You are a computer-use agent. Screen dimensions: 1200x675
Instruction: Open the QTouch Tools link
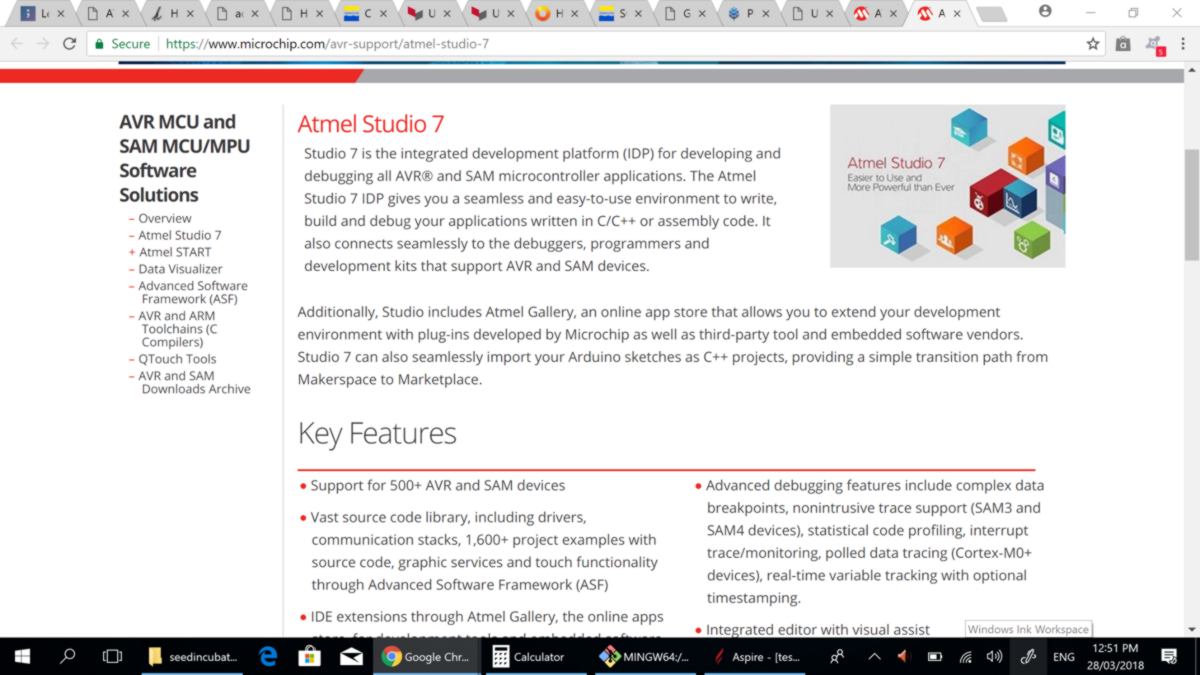tap(177, 359)
